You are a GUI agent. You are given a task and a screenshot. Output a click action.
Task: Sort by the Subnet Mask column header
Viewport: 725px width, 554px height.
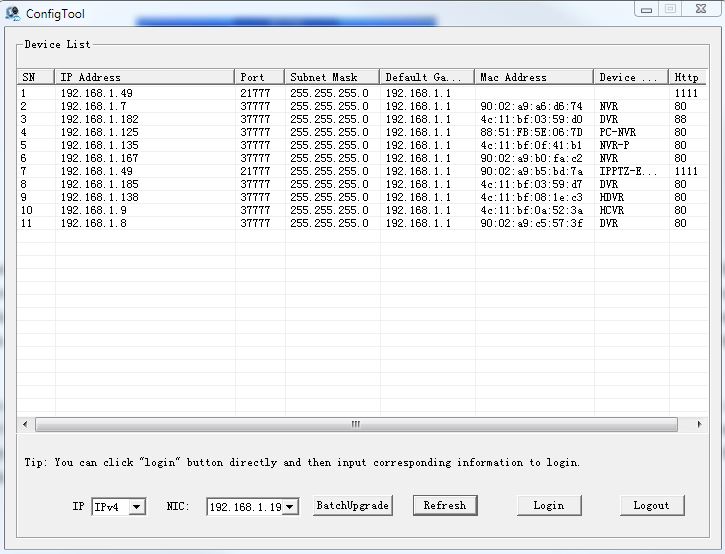(x=332, y=77)
